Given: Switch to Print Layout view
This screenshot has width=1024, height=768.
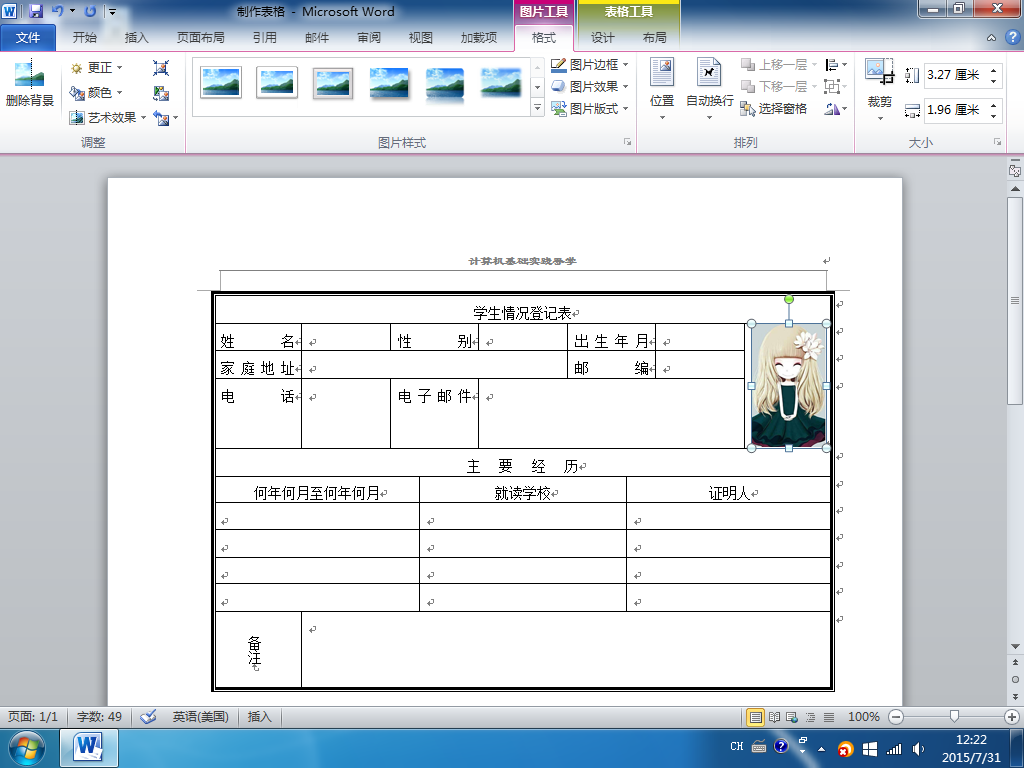Looking at the screenshot, I should click(755, 717).
